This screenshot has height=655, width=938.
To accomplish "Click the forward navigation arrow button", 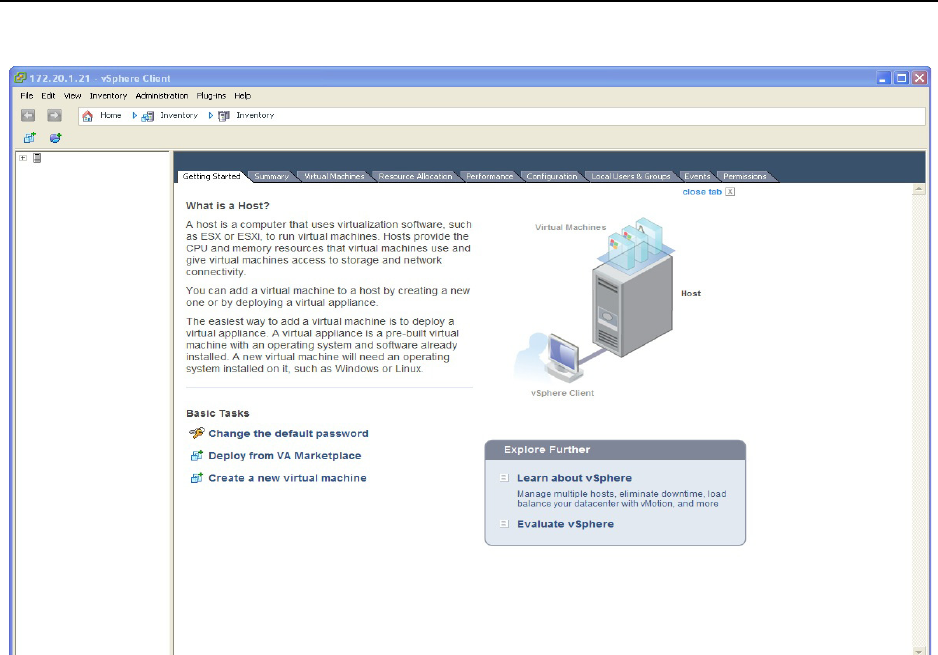I will click(54, 115).
